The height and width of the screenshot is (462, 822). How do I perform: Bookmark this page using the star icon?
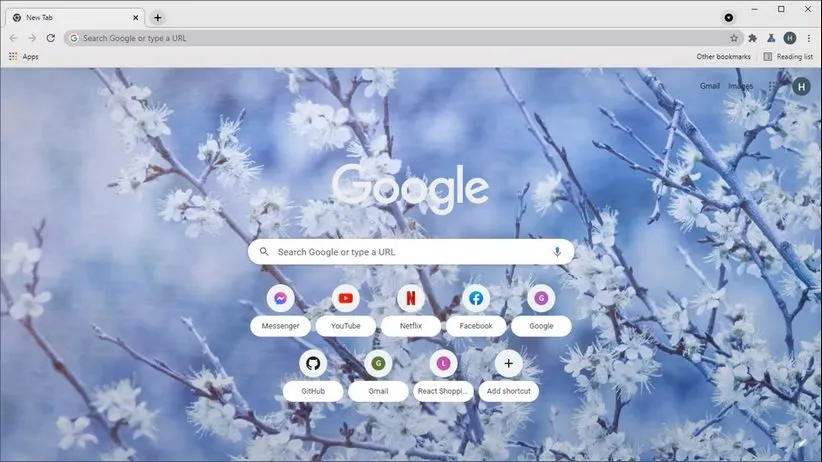734,38
